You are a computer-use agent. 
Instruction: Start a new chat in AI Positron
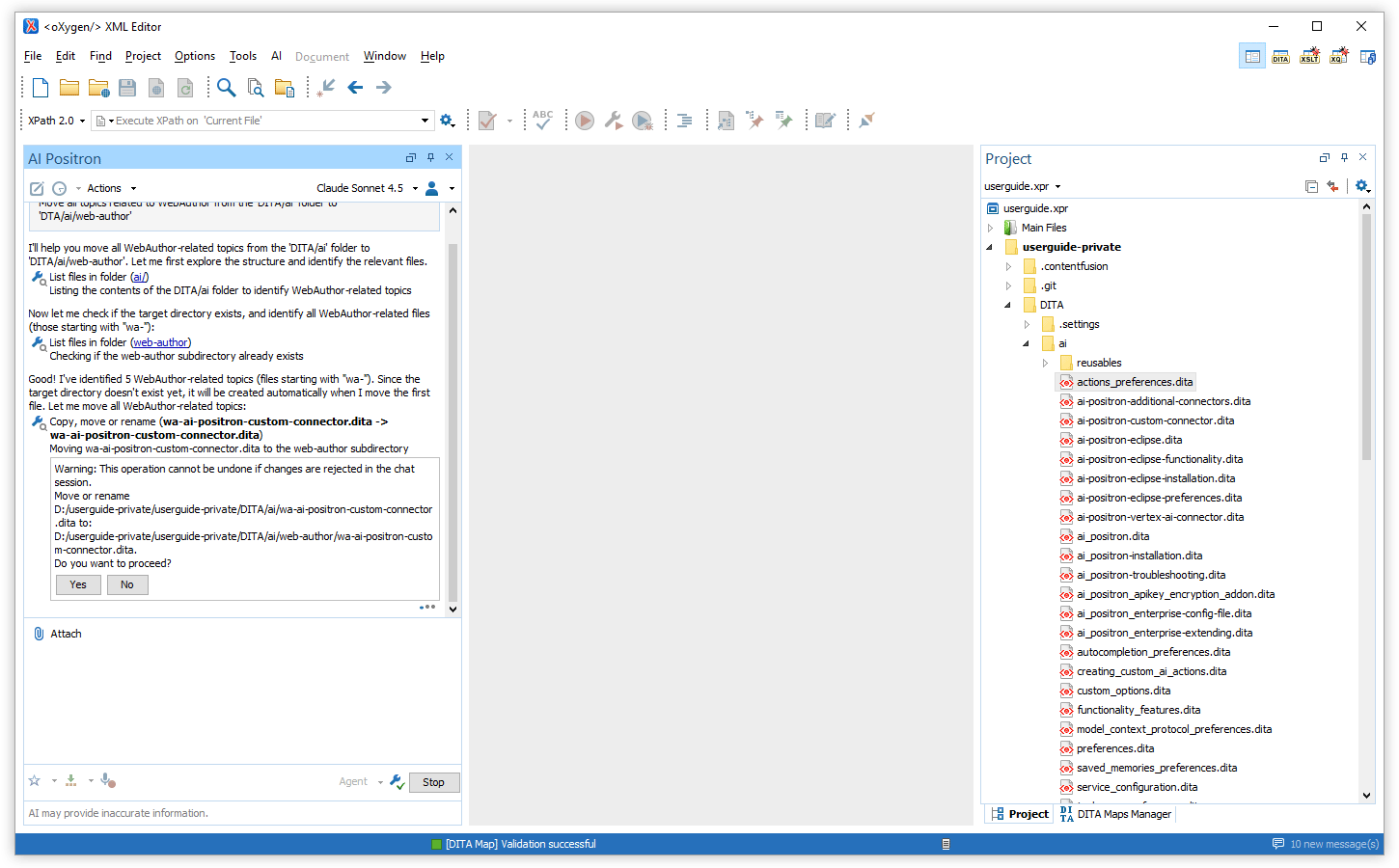tap(37, 189)
